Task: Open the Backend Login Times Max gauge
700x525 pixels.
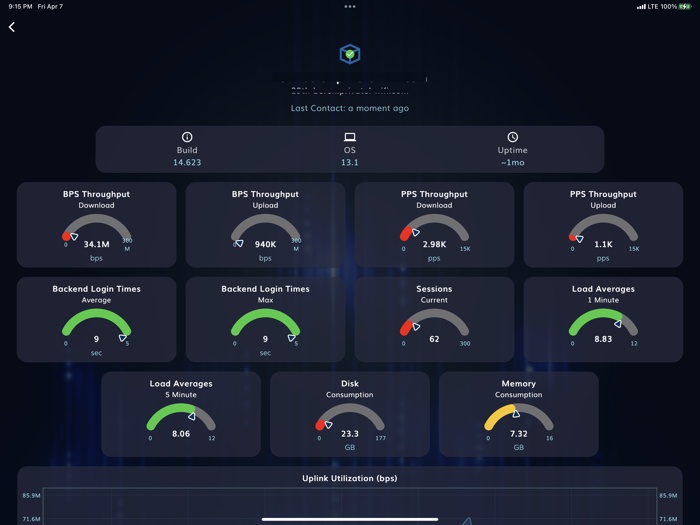Action: (x=265, y=320)
